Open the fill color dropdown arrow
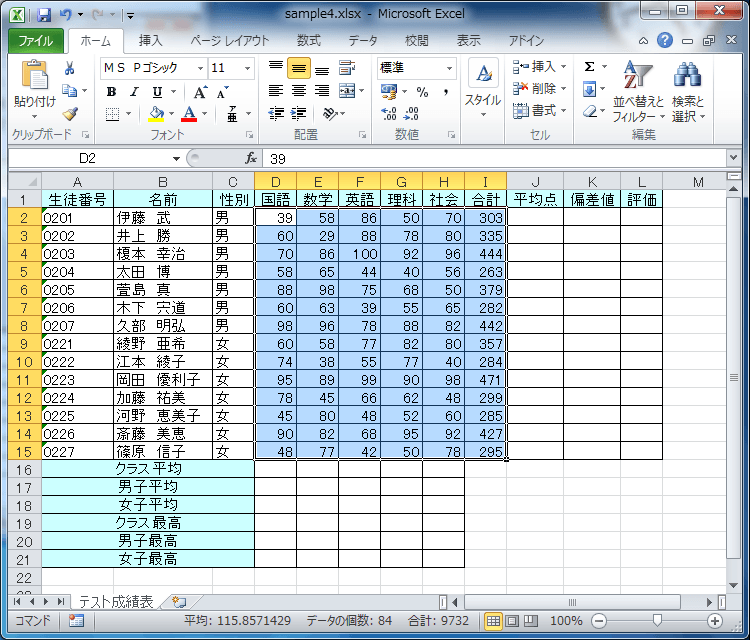750x640 pixels. (x=171, y=114)
